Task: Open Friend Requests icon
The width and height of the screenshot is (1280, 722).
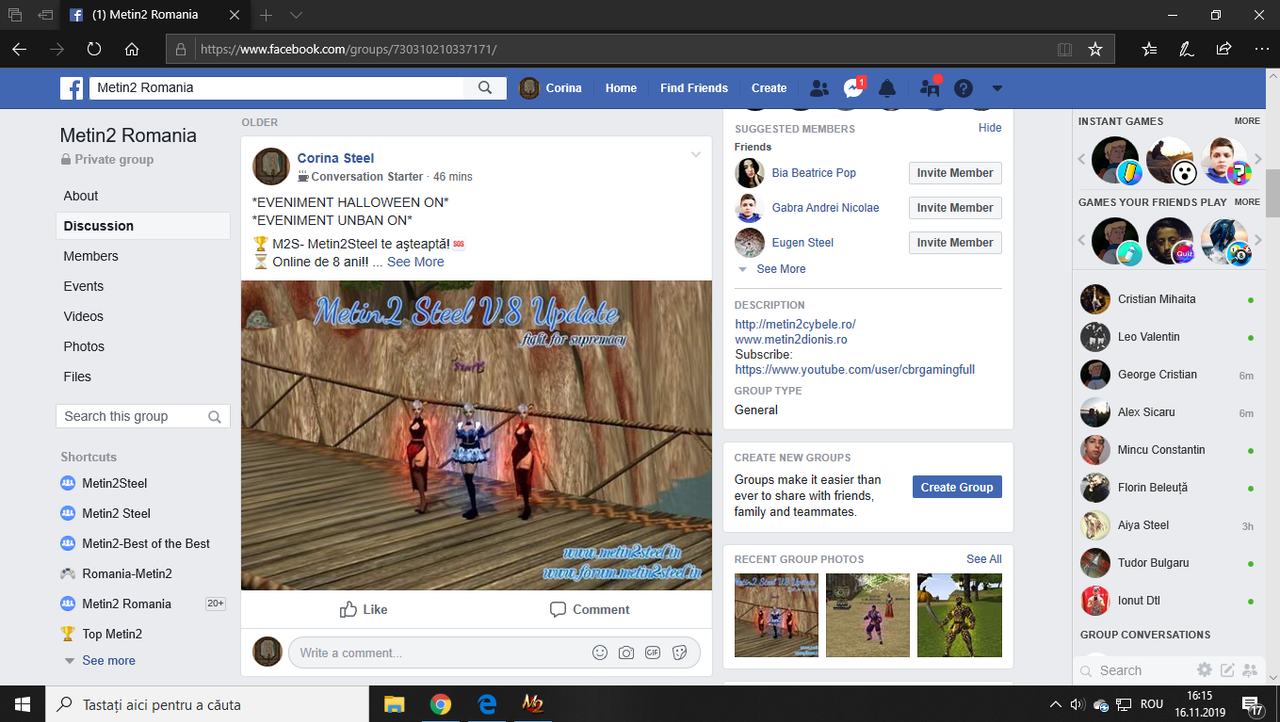Action: point(820,88)
